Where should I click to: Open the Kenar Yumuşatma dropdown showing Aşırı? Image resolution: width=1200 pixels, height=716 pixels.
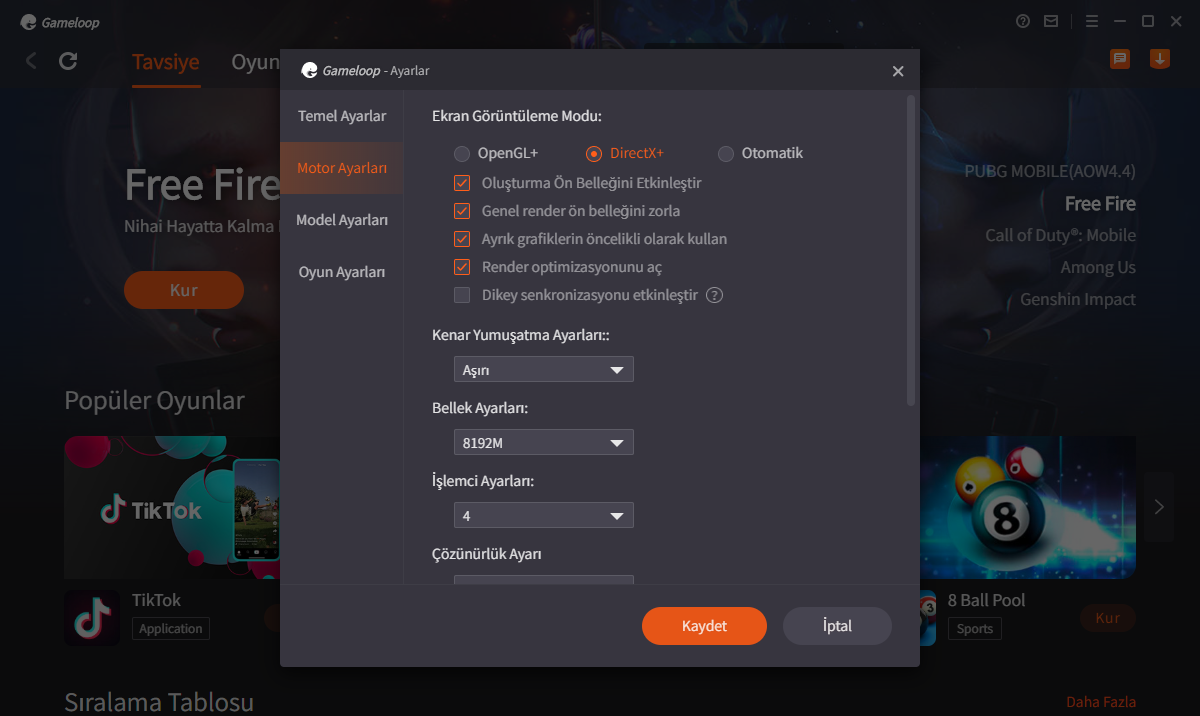click(x=544, y=370)
